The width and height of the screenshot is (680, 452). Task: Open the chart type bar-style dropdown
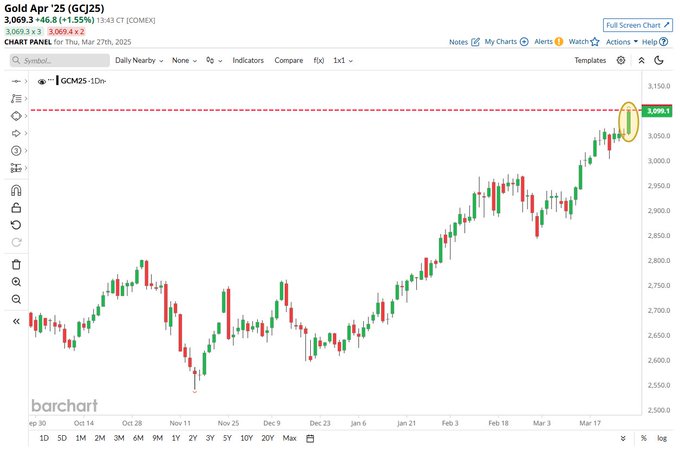tap(214, 60)
